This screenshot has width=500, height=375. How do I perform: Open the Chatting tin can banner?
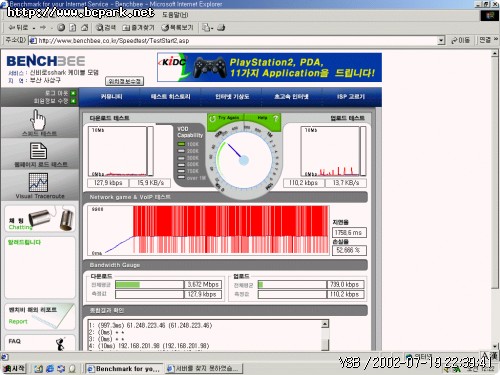40,219
